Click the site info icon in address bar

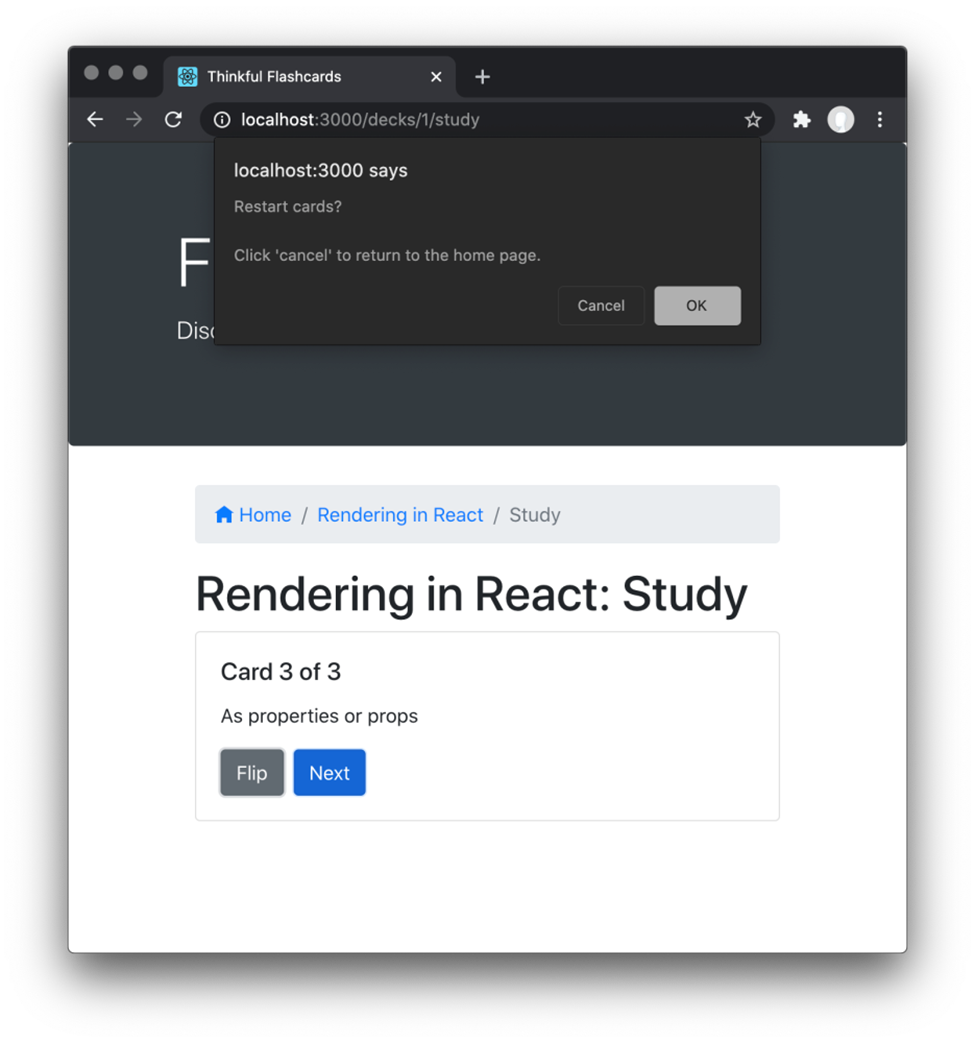[220, 119]
